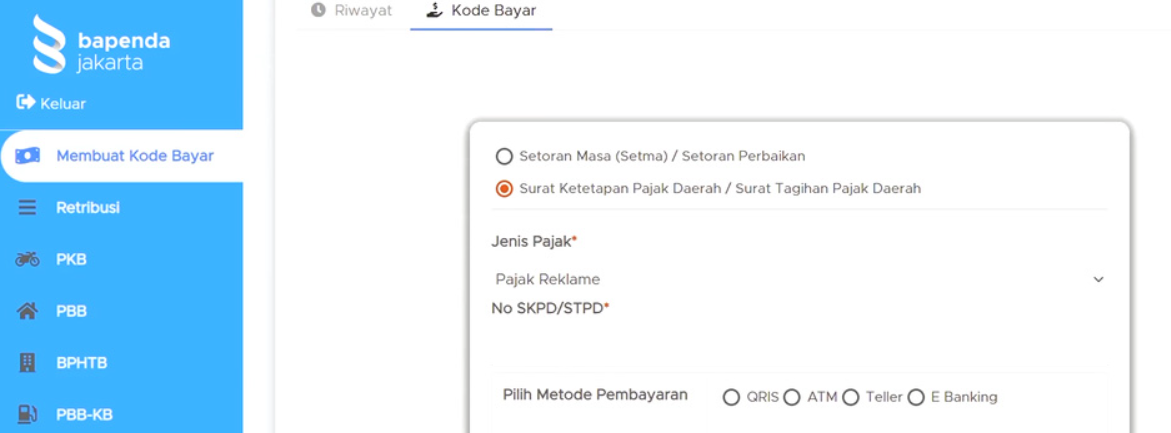
Task: Switch to the Kode Bayar tab
Action: tap(481, 11)
